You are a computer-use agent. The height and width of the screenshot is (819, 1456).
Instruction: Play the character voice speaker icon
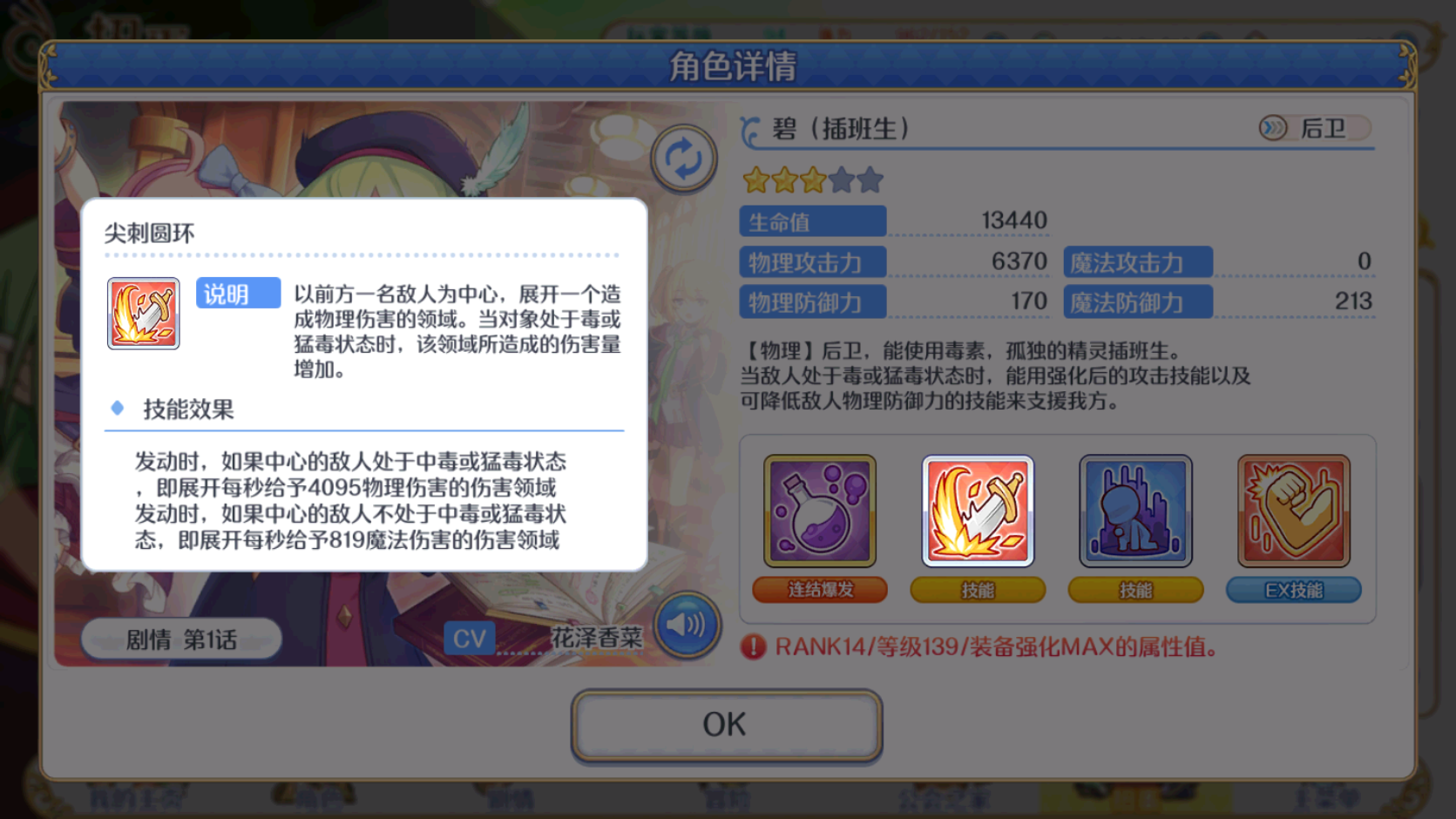point(687,625)
